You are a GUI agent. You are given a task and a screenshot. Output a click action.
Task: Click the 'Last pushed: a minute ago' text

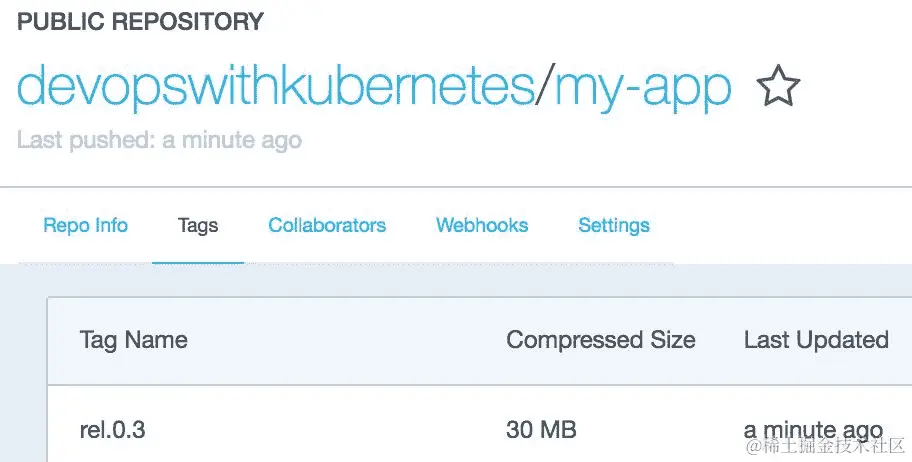(x=159, y=140)
